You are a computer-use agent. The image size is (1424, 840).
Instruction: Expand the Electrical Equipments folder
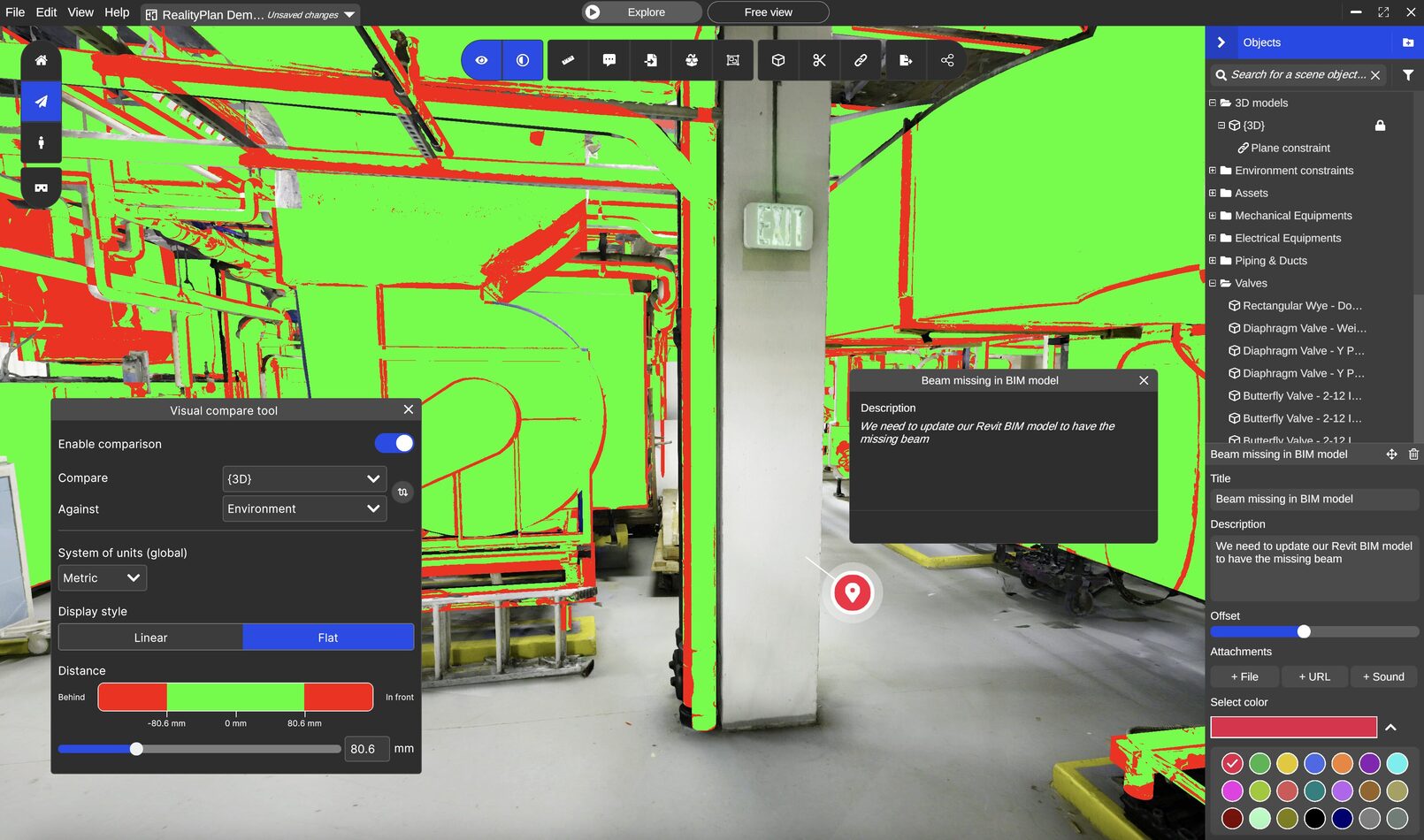(1213, 238)
